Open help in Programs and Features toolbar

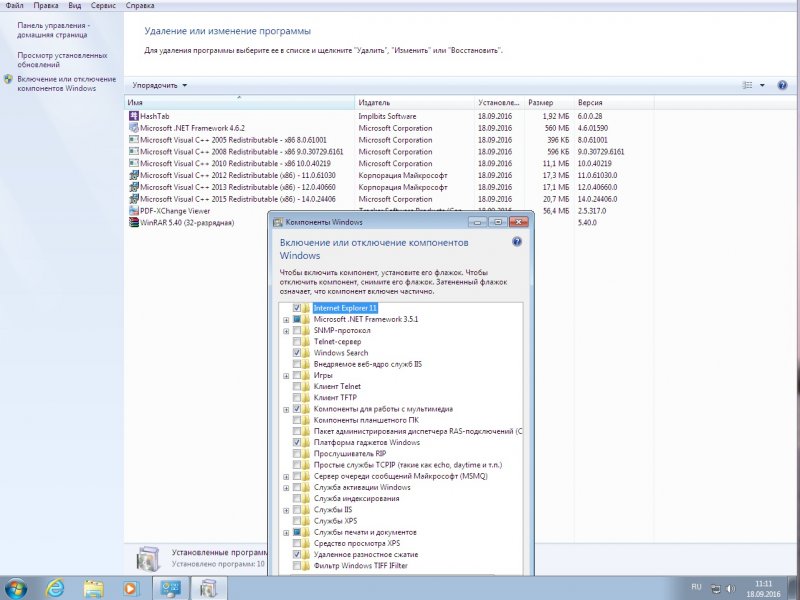click(782, 85)
